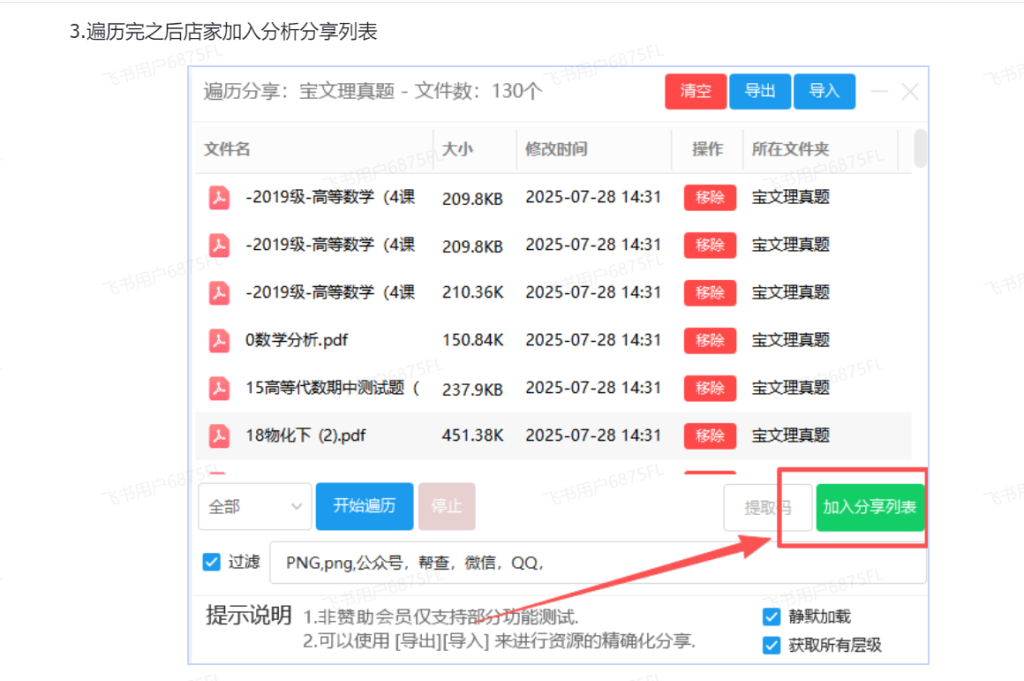Image resolution: width=1024 pixels, height=681 pixels.
Task: Click PDF icon of 15高等代数期中测试题 file
Action: point(219,388)
